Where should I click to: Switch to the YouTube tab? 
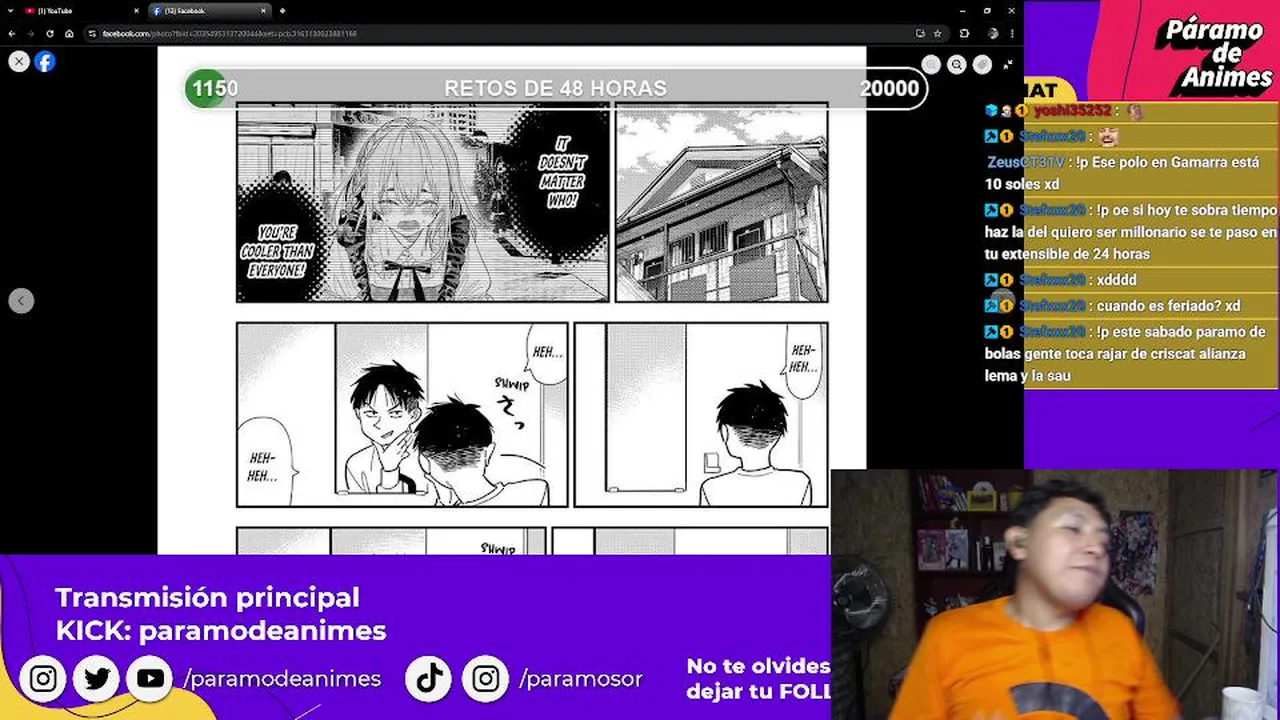coord(80,11)
